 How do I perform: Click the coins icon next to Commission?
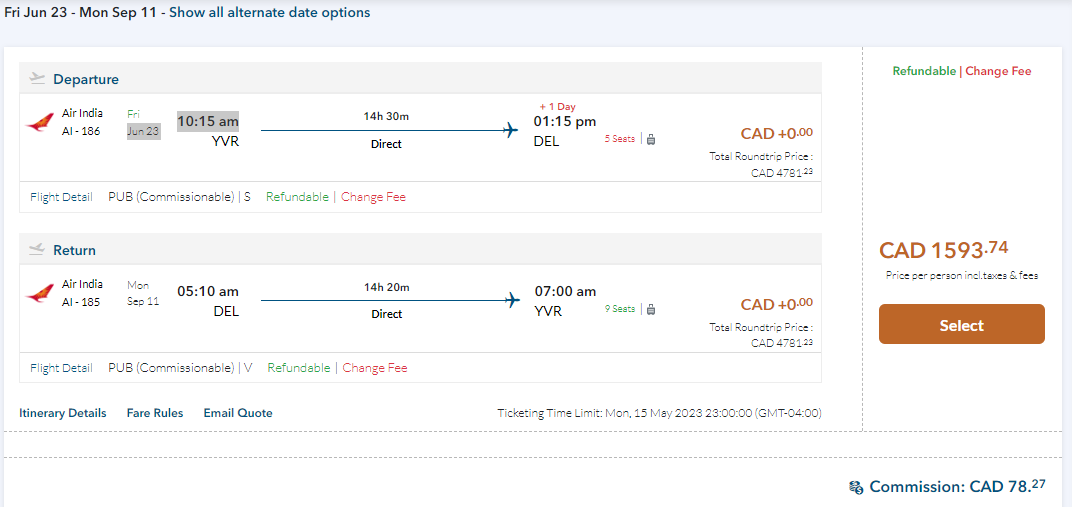point(855,488)
